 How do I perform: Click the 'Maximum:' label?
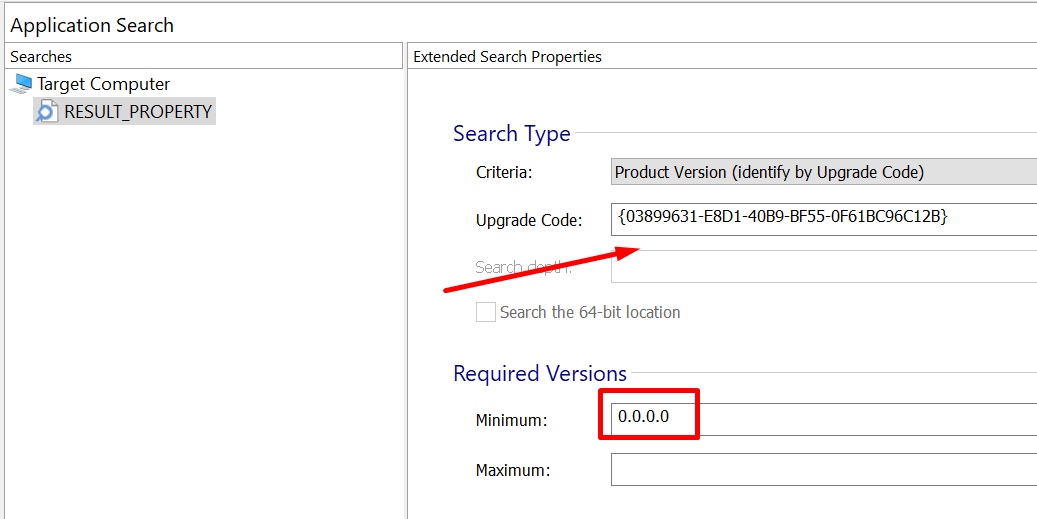point(513,470)
